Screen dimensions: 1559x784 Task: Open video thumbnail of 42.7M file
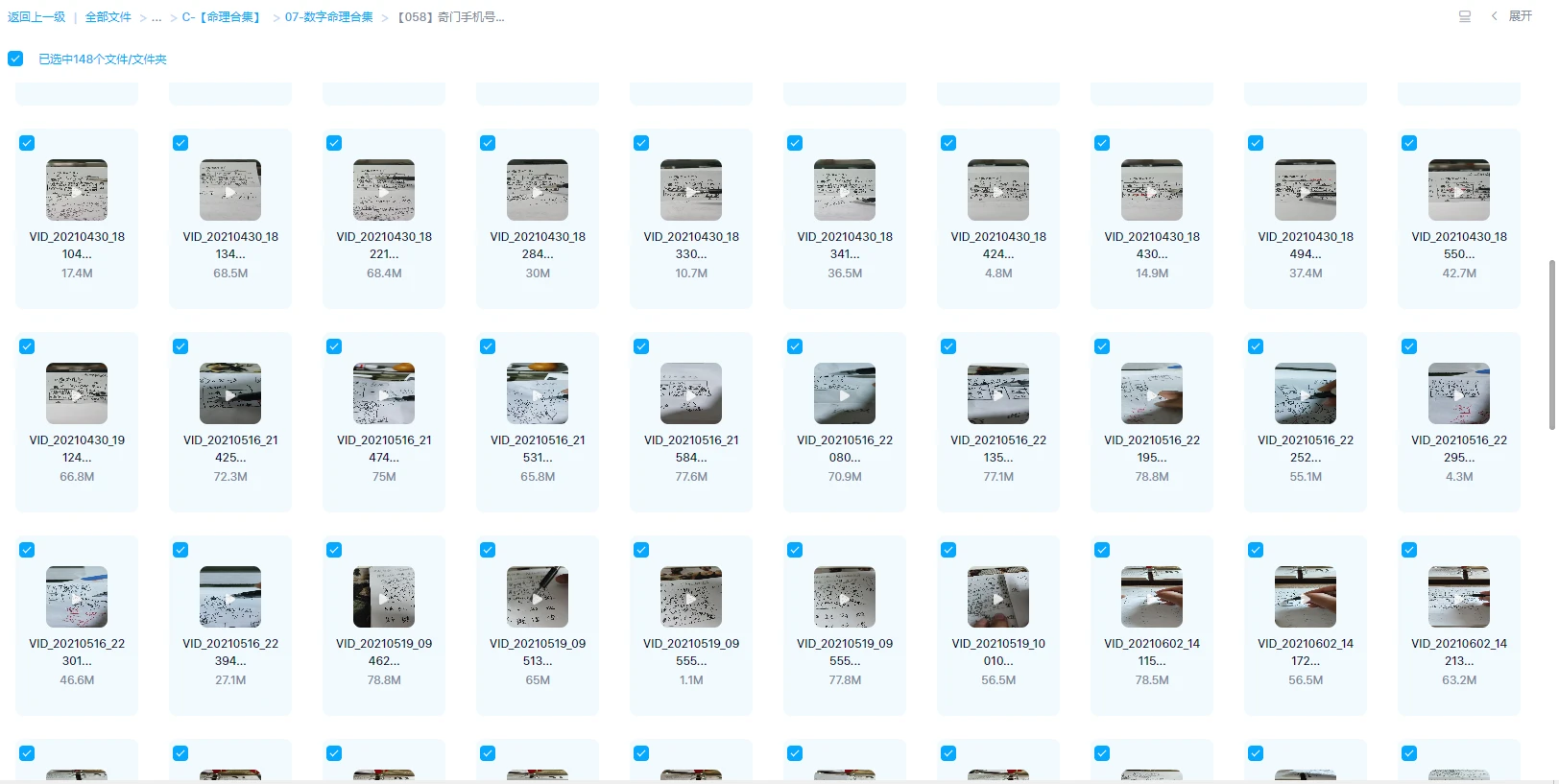coord(1459,190)
